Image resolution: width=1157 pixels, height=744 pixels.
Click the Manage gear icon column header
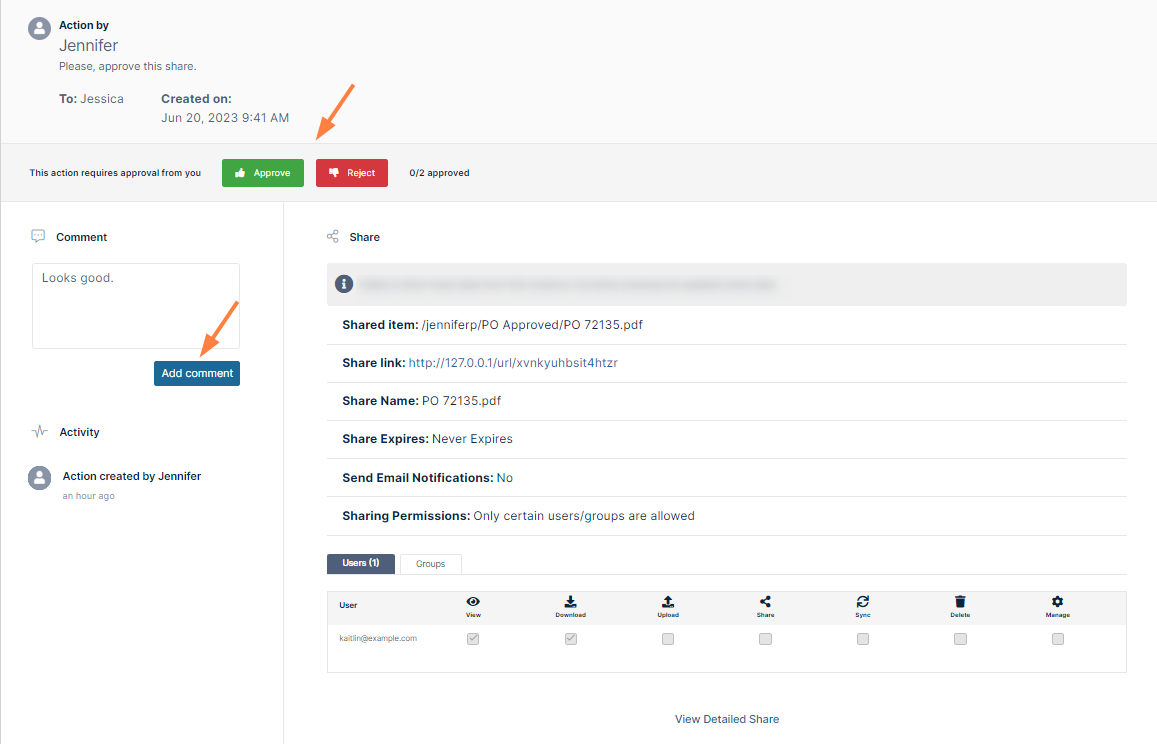(1057, 602)
